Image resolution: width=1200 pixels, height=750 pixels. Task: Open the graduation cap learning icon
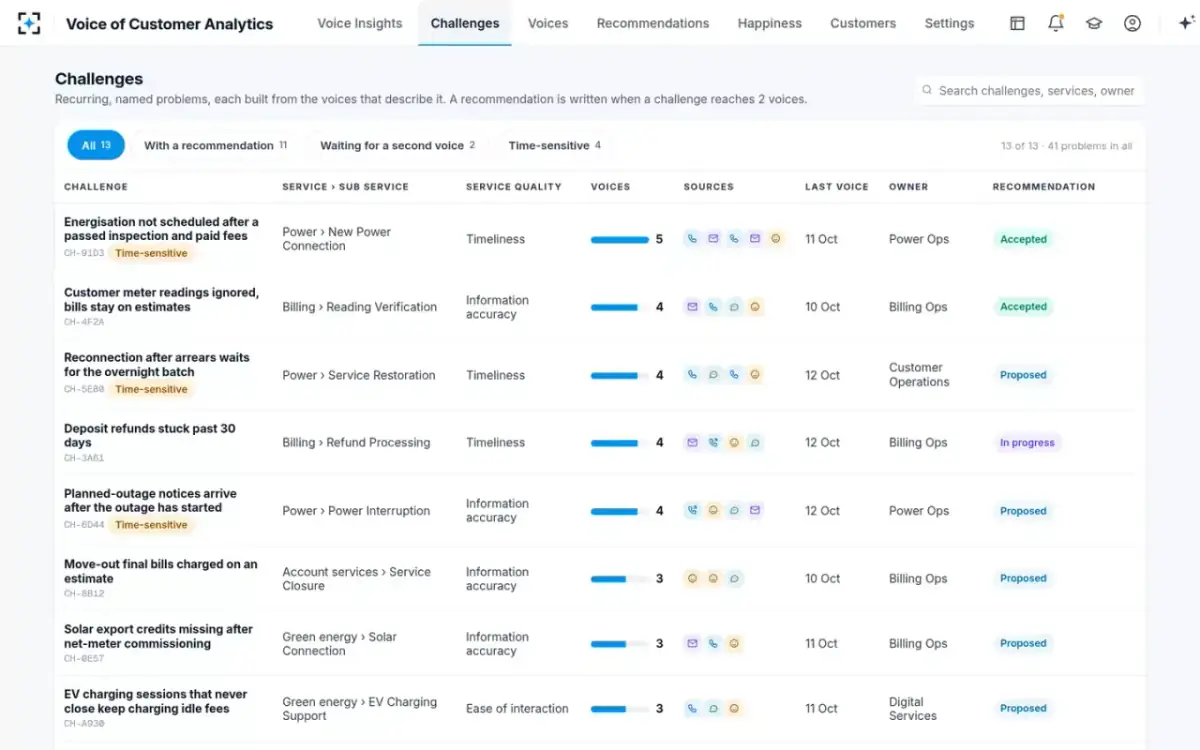1094,23
